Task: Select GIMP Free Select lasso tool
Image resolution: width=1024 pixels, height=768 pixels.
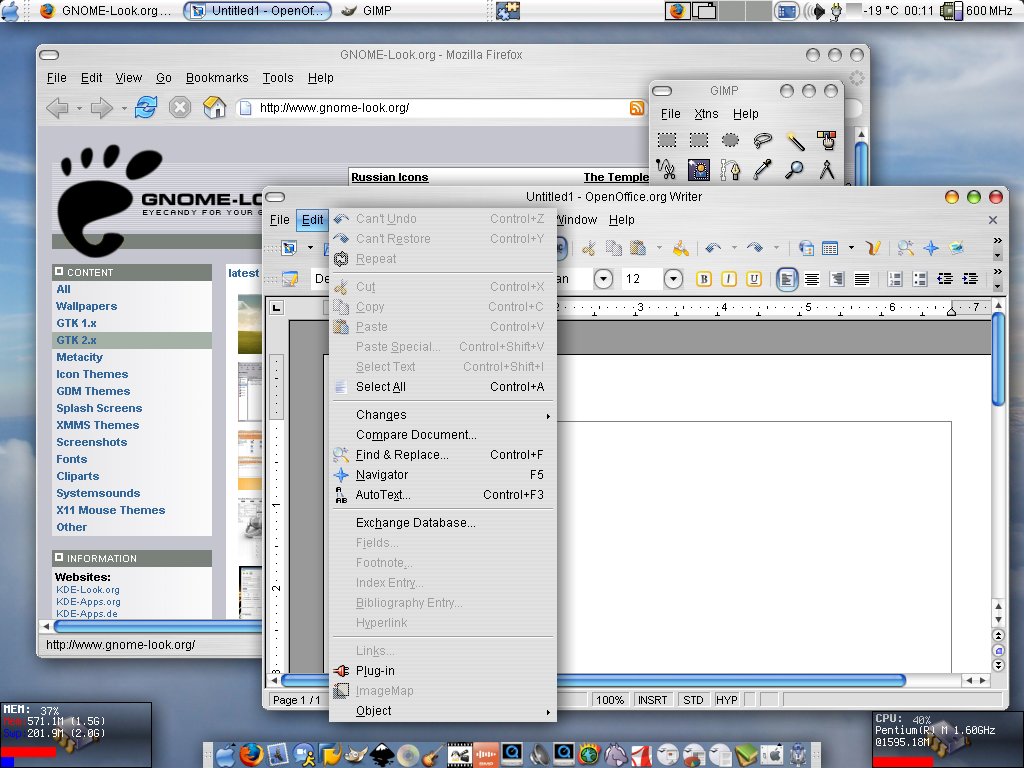Action: (762, 140)
